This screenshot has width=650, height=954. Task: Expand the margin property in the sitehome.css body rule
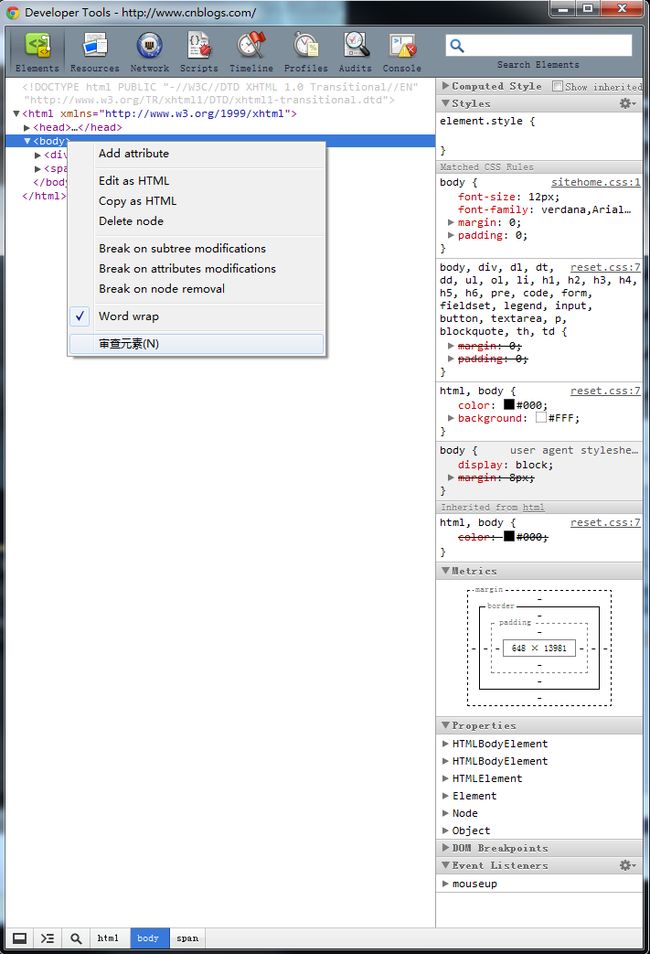pyautogui.click(x=451, y=223)
